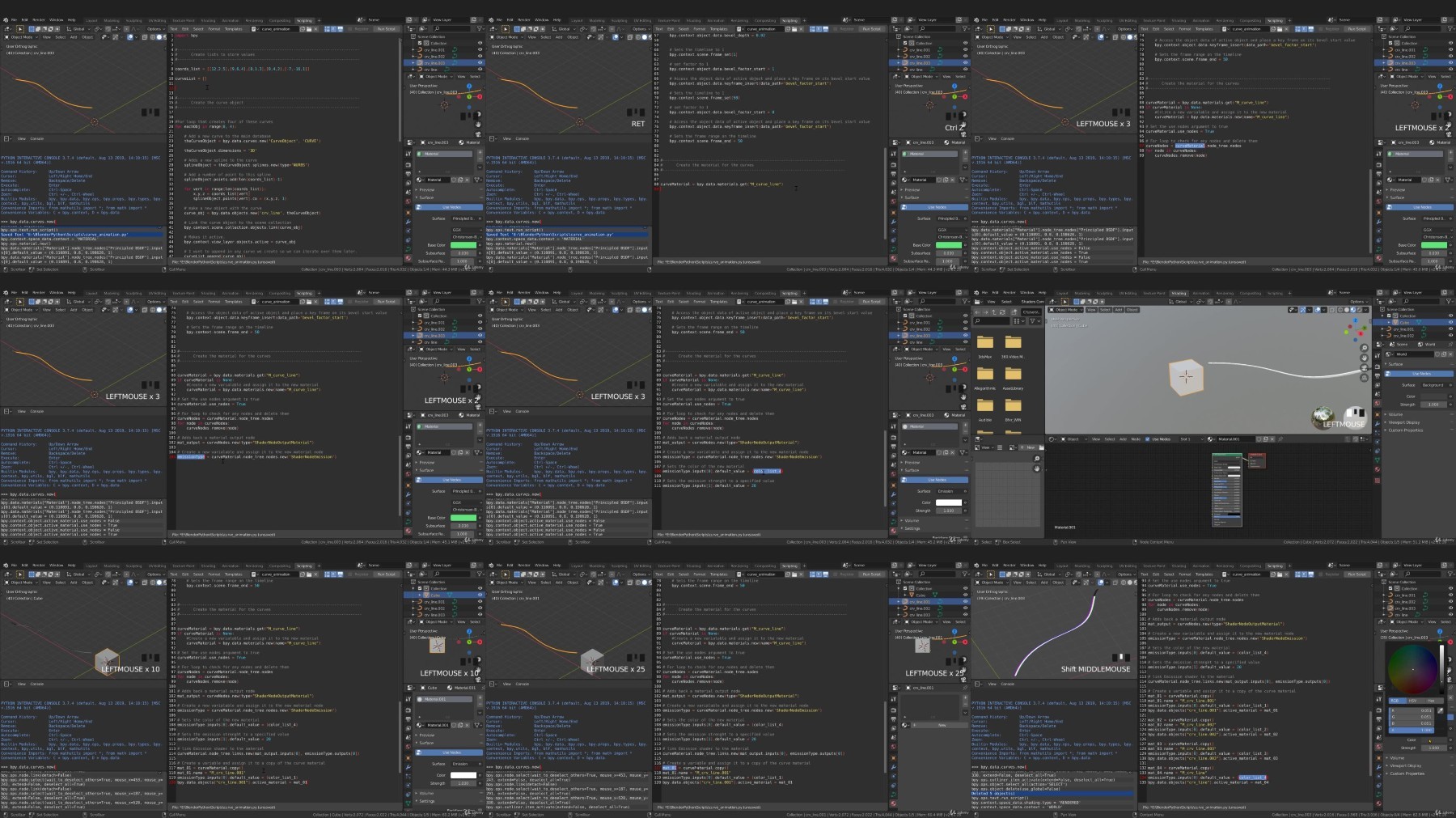
Task: Open the file browser display mode dropdown
Action: tap(1018, 321)
